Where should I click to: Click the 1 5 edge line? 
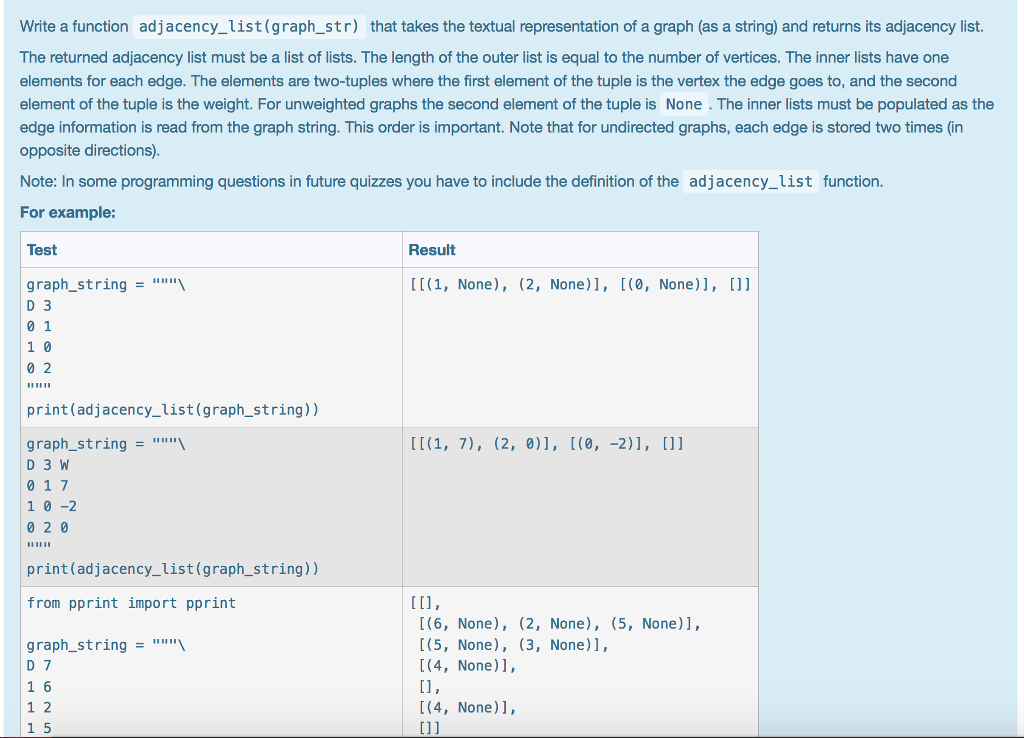tap(37, 727)
